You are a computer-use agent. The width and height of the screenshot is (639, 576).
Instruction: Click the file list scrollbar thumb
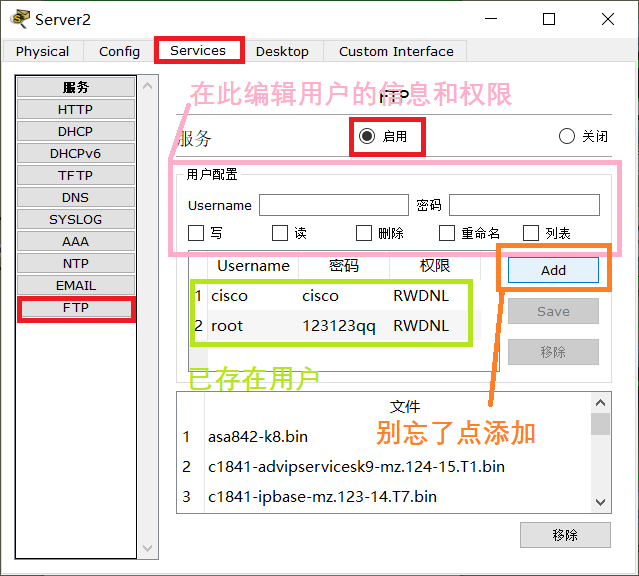point(600,424)
